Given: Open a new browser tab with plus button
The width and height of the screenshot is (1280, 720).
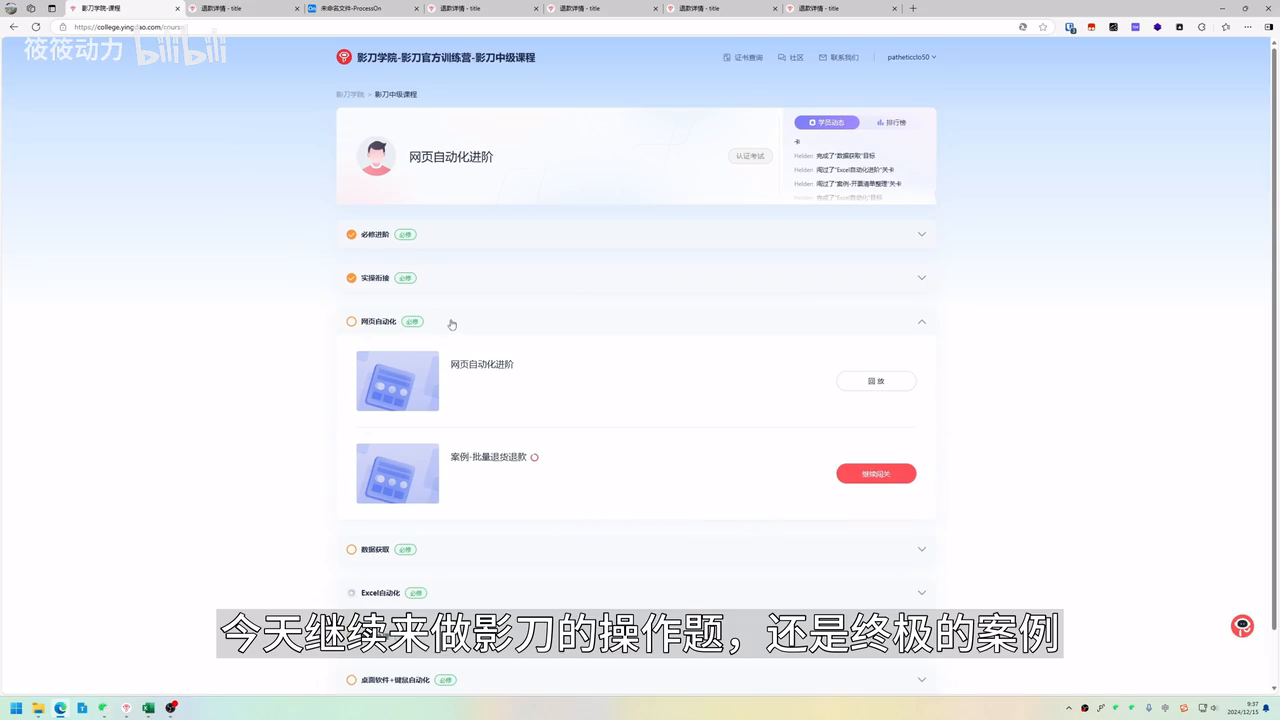Looking at the screenshot, I should [912, 8].
